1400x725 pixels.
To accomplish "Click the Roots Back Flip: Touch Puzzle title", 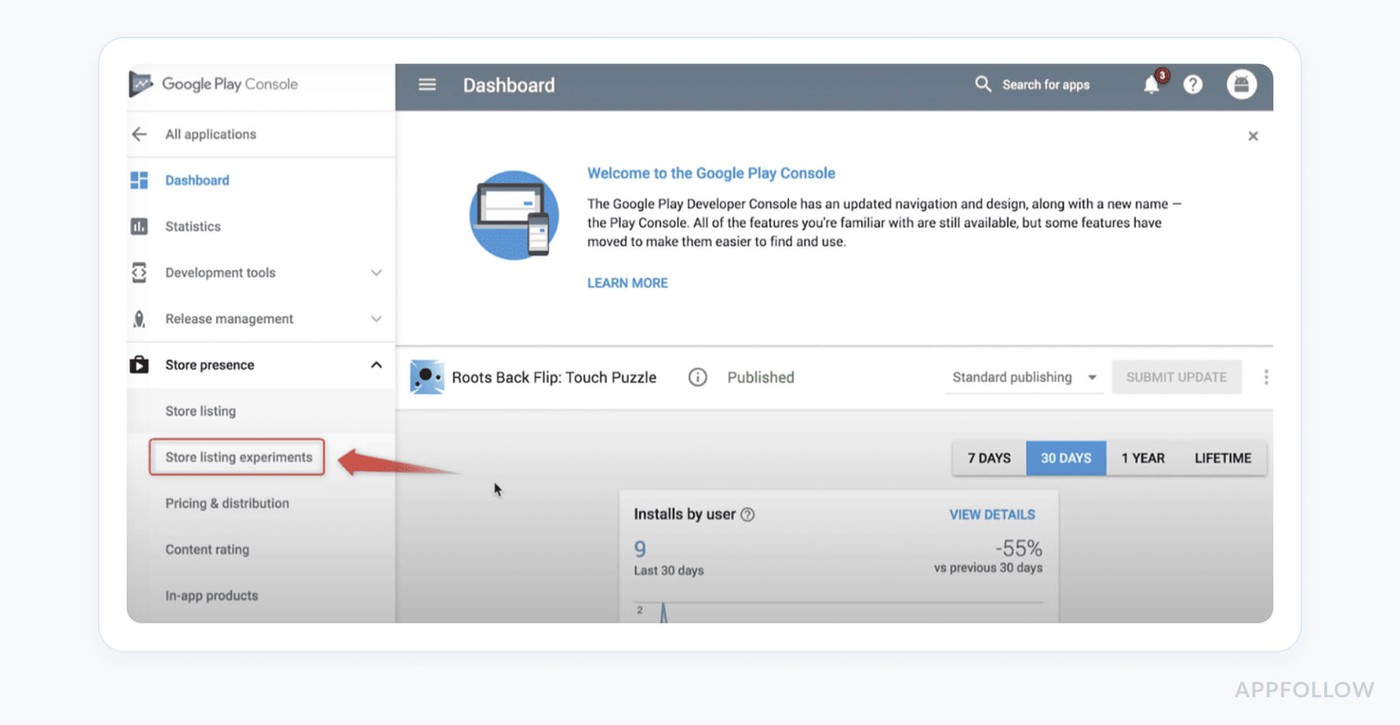I will point(554,377).
